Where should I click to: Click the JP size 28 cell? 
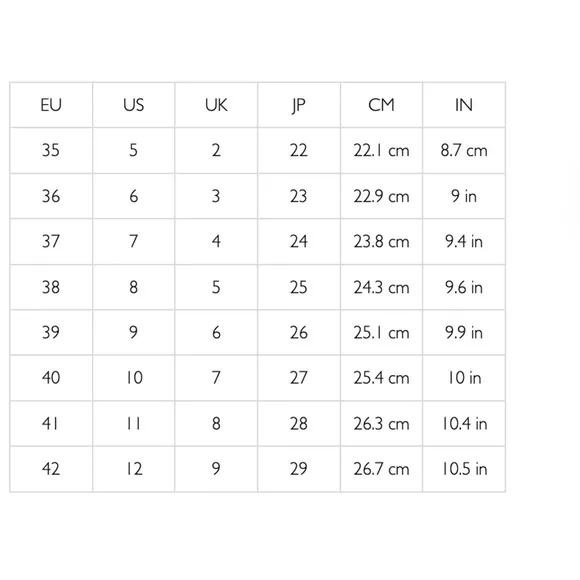(299, 424)
